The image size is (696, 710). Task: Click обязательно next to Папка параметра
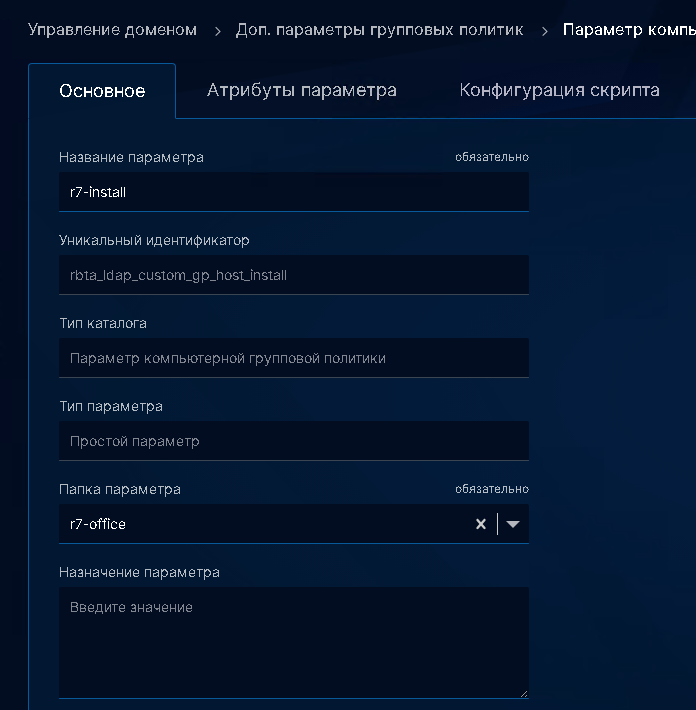(x=492, y=489)
